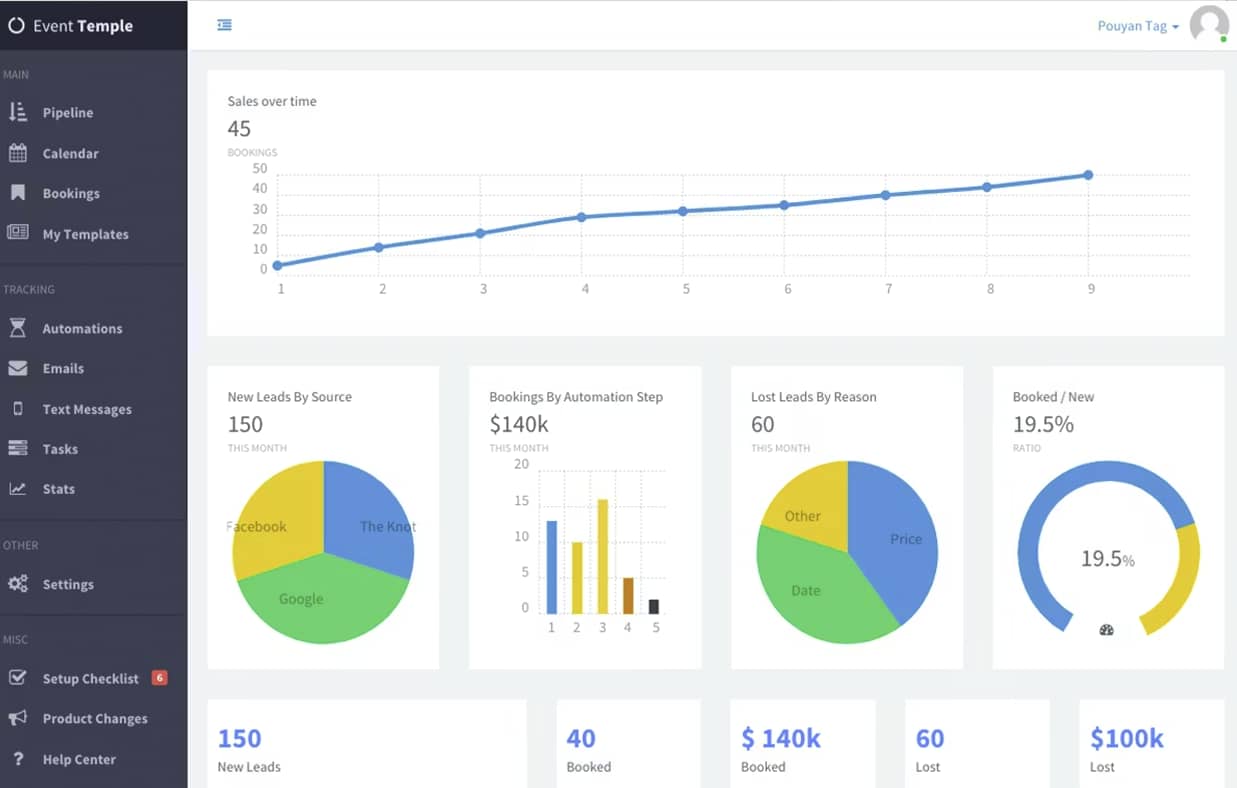Open the My Templates menu item

coord(85,234)
